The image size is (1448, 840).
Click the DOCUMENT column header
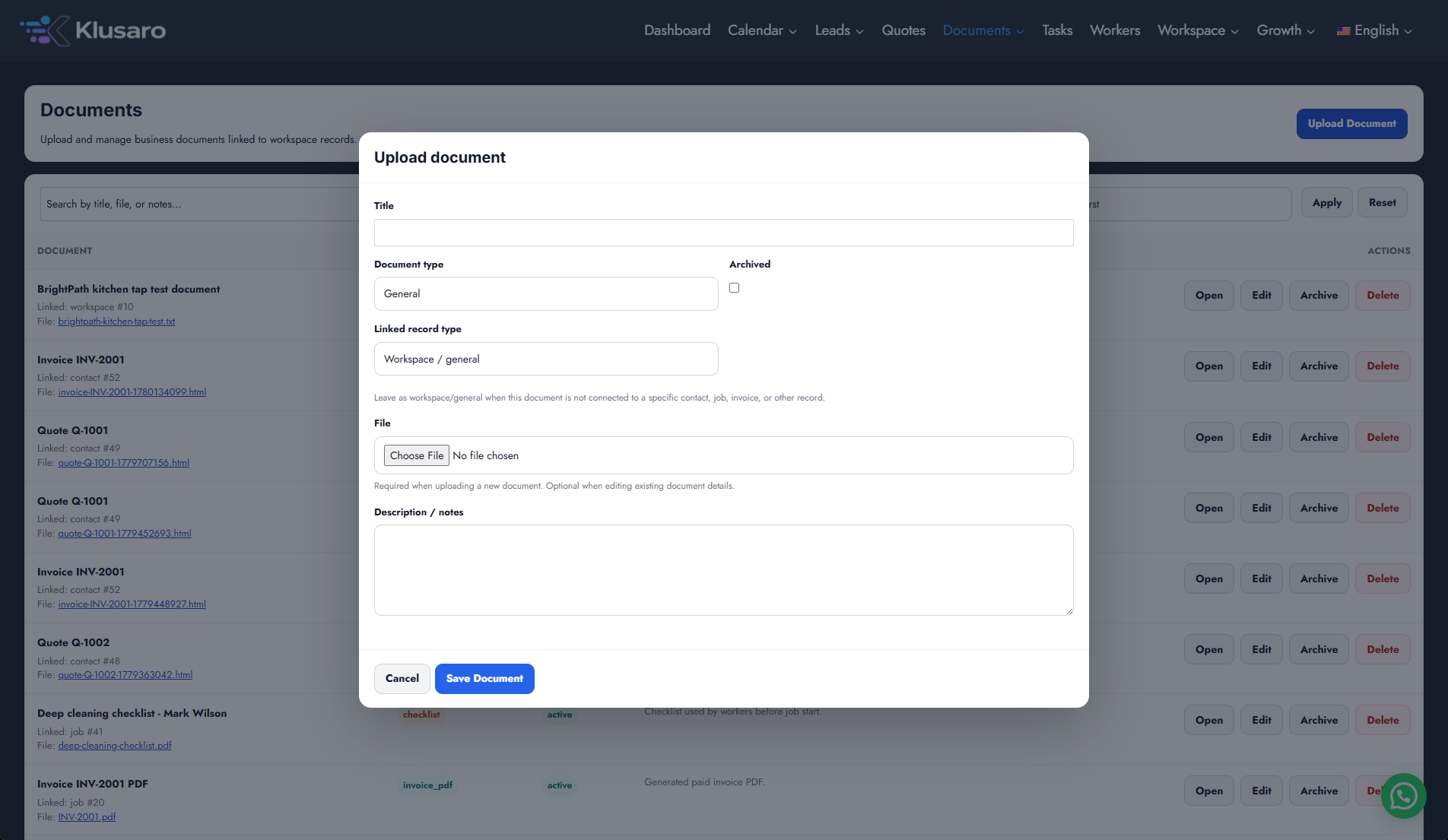65,251
